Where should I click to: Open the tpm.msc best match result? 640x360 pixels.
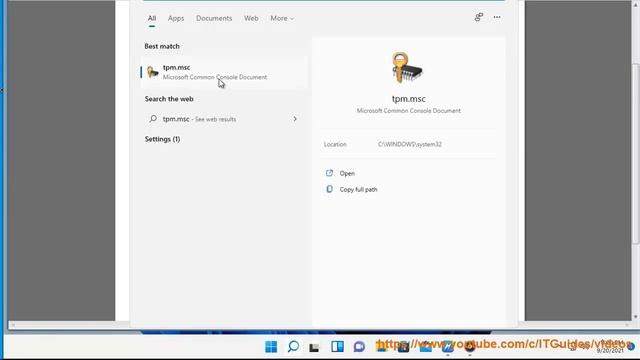(x=224, y=72)
